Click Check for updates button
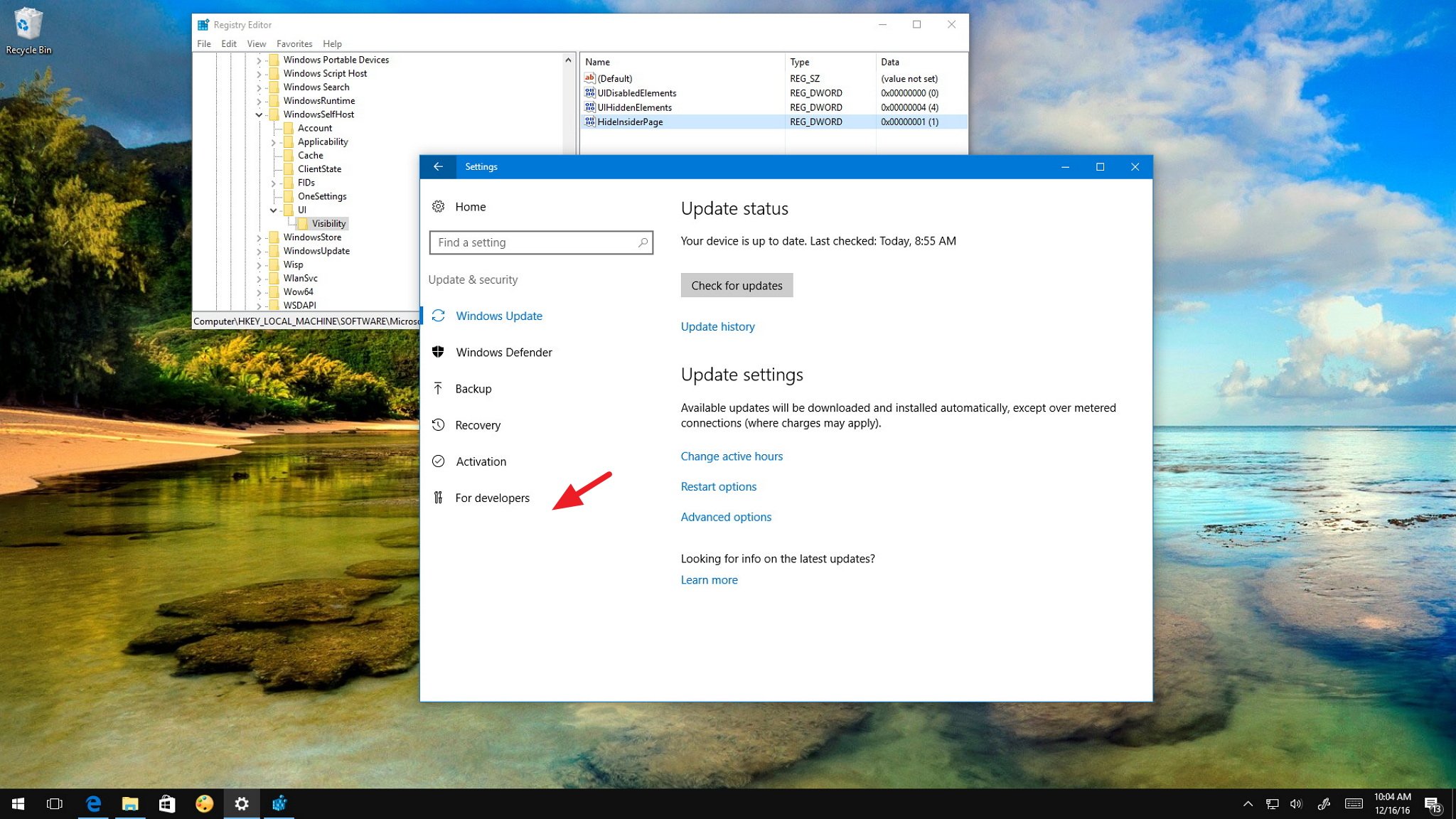The width and height of the screenshot is (1456, 819). (736, 285)
